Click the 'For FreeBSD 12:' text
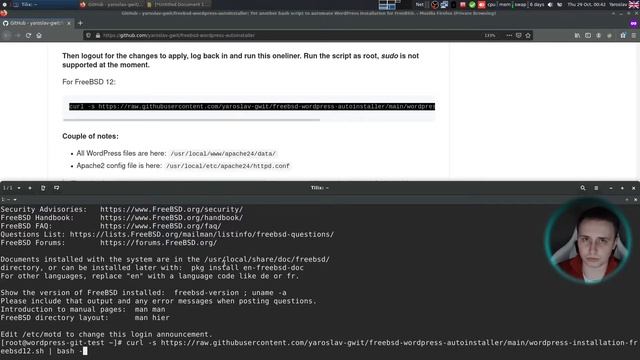This screenshot has width=640, height=360. [89, 82]
